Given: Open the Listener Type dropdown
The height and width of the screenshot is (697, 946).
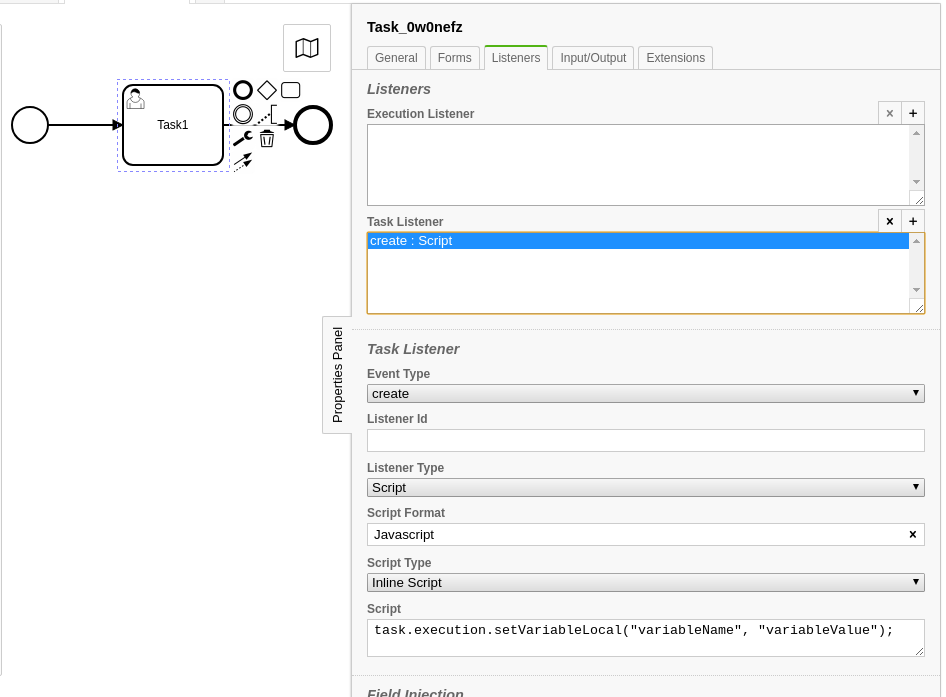Looking at the screenshot, I should point(645,487).
